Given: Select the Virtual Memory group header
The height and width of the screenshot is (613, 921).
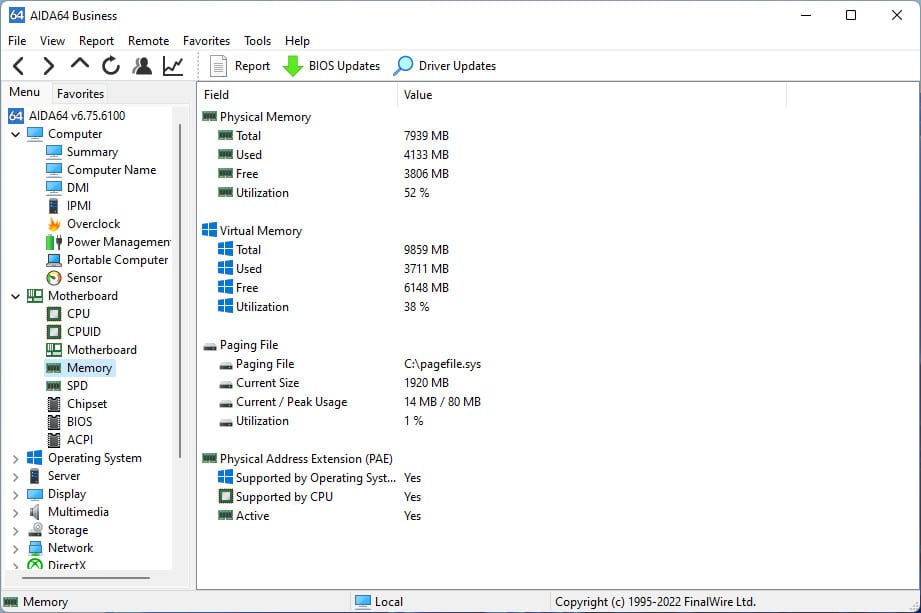Looking at the screenshot, I should [253, 231].
